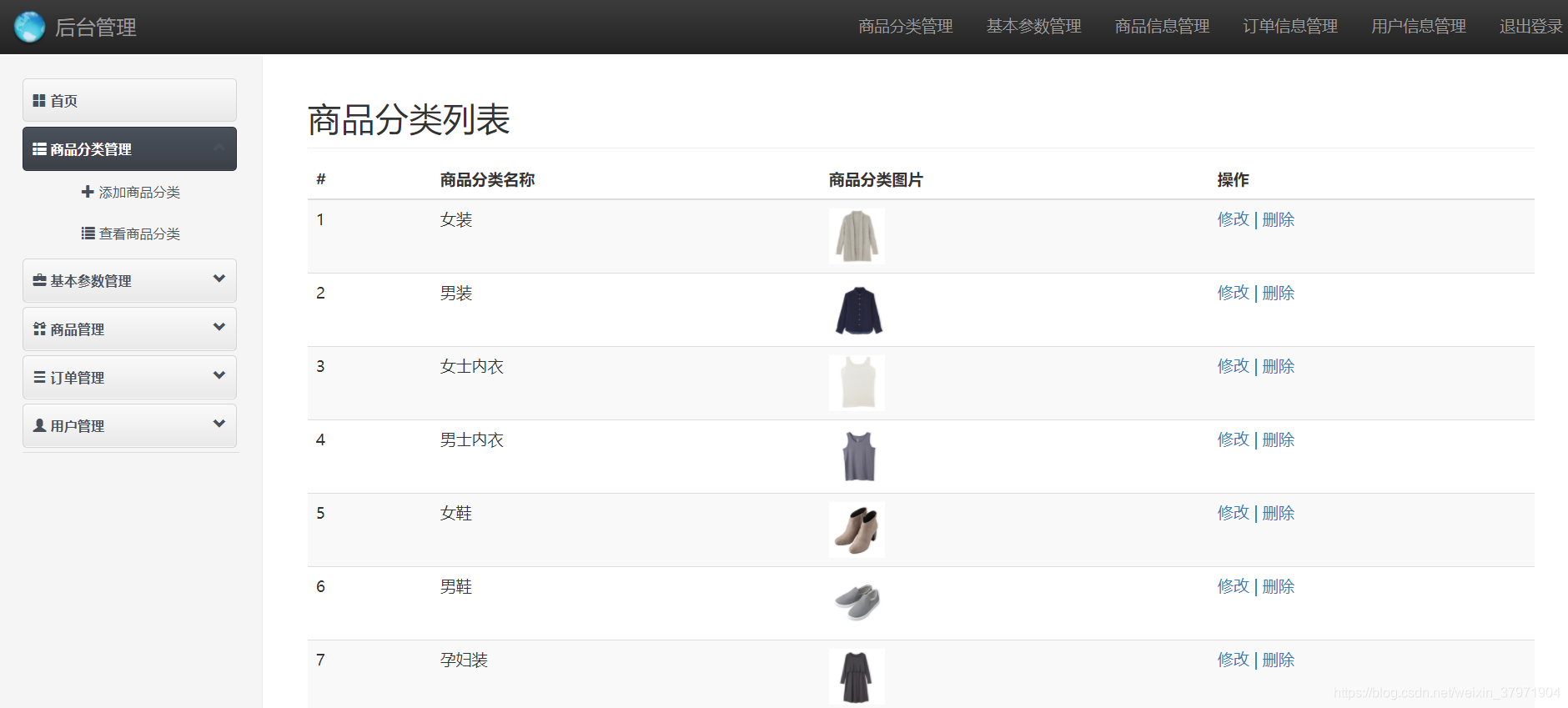
Task: Select 添加商品分类 in the sidebar
Action: click(x=131, y=192)
